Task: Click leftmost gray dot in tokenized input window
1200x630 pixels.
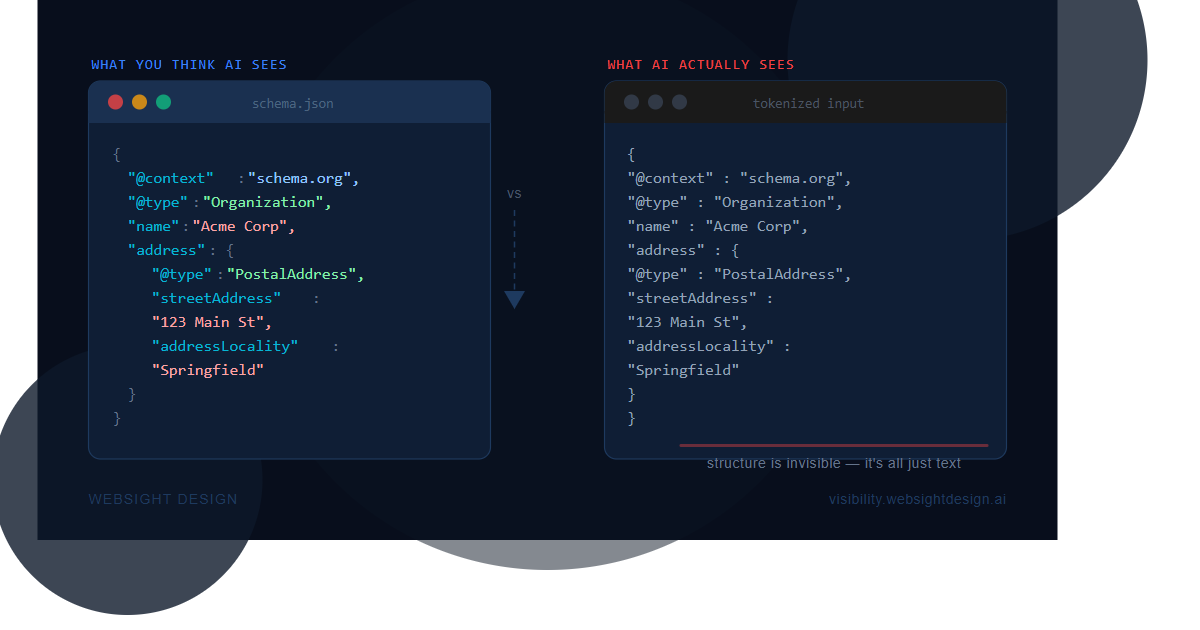Action: (x=632, y=102)
